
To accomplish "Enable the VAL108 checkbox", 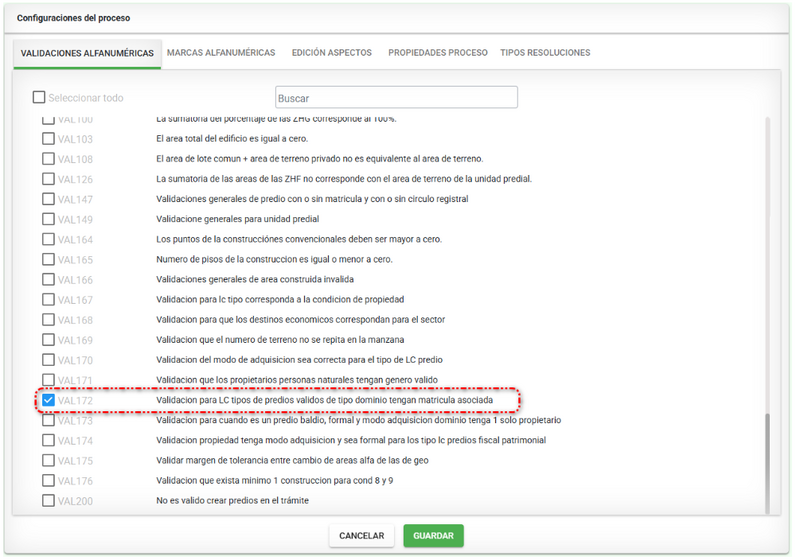I will pyautogui.click(x=48, y=159).
